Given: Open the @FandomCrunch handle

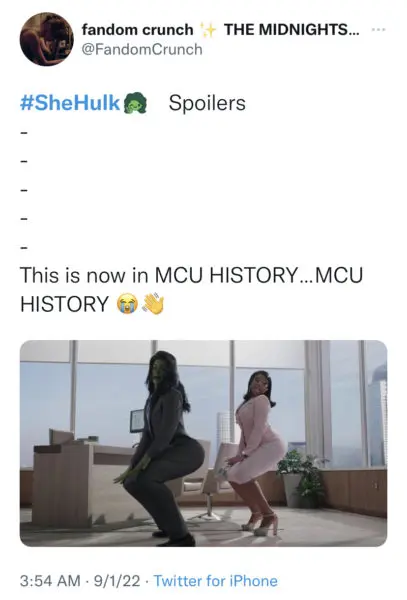Looking at the screenshot, I should click(142, 49).
